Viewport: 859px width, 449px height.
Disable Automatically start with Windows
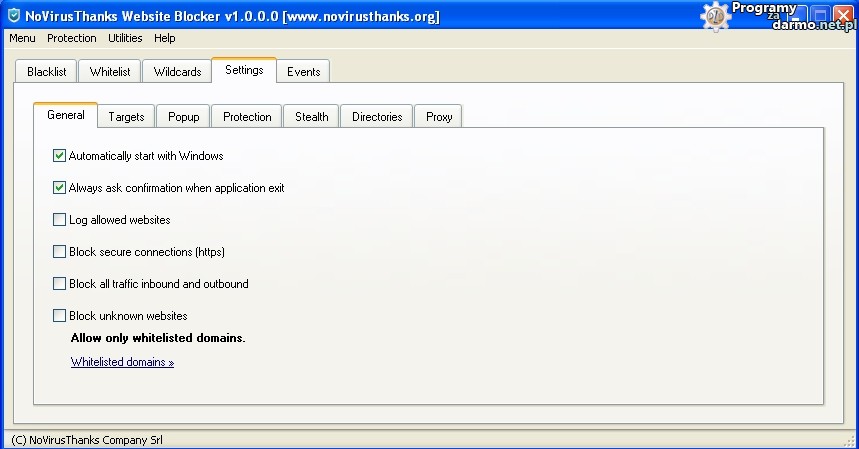coord(60,156)
